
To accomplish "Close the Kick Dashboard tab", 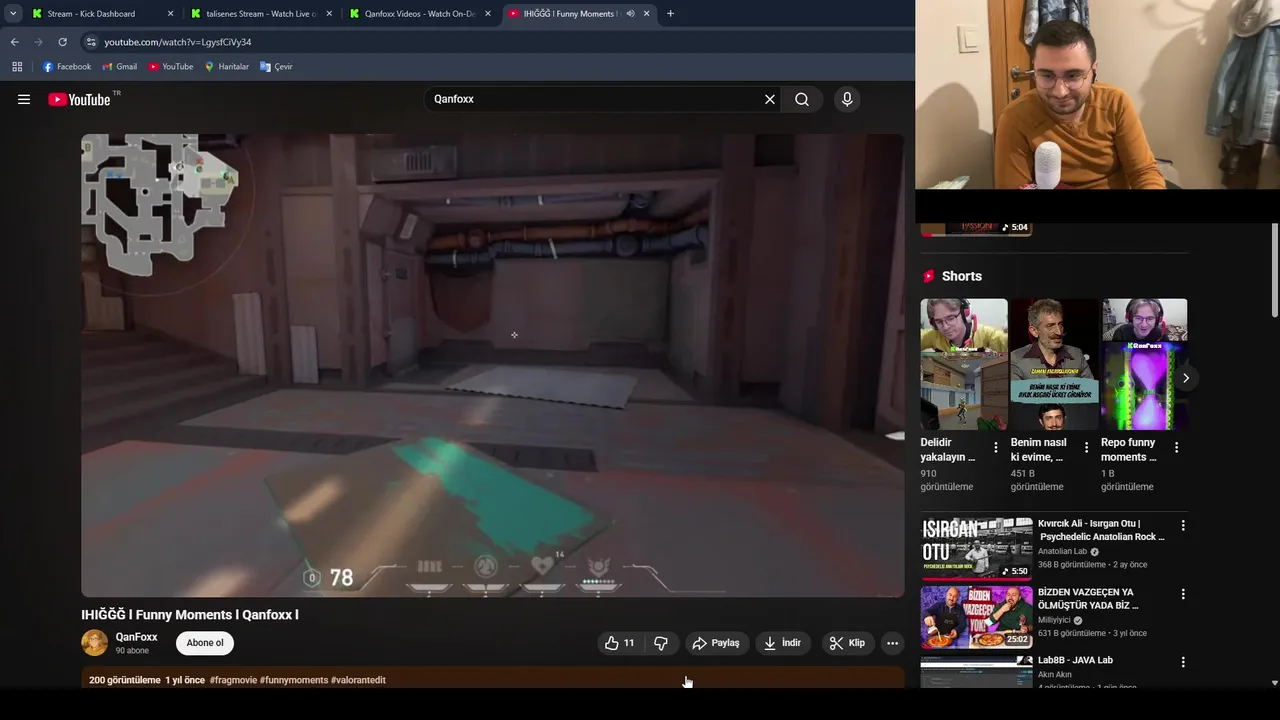I will 170,14.
